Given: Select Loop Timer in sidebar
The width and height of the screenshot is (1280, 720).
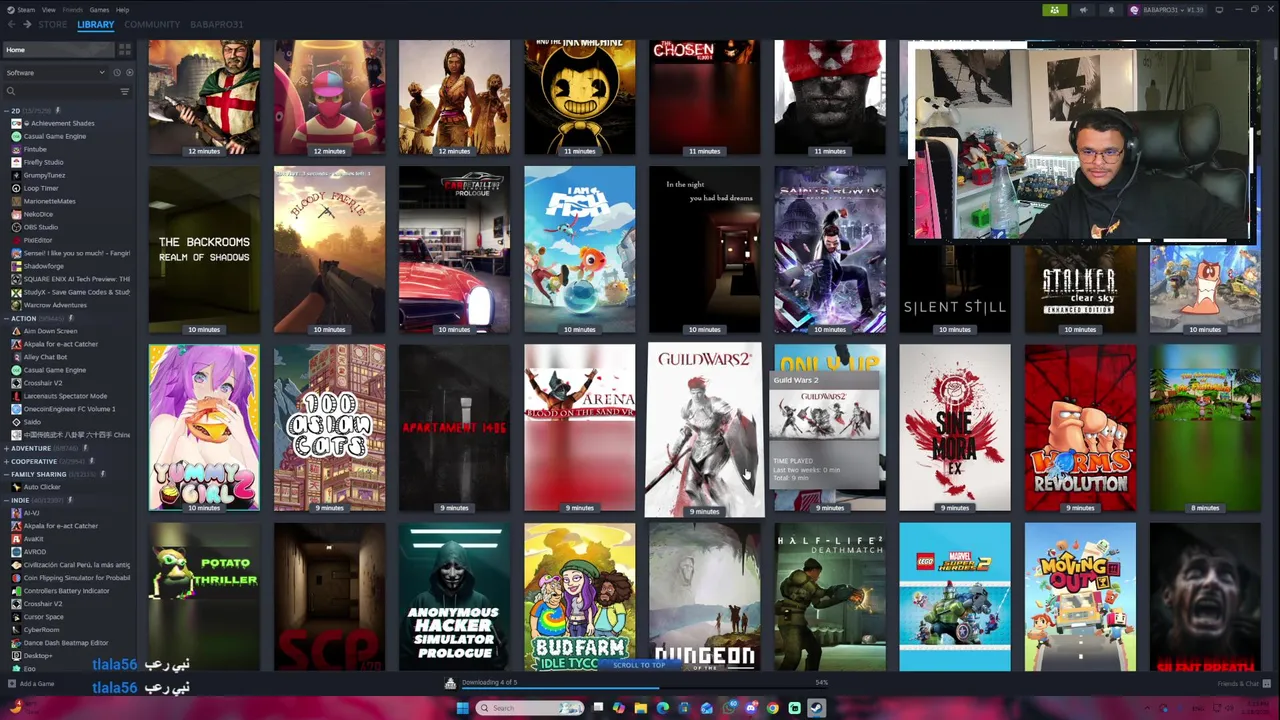Looking at the screenshot, I should [41, 188].
